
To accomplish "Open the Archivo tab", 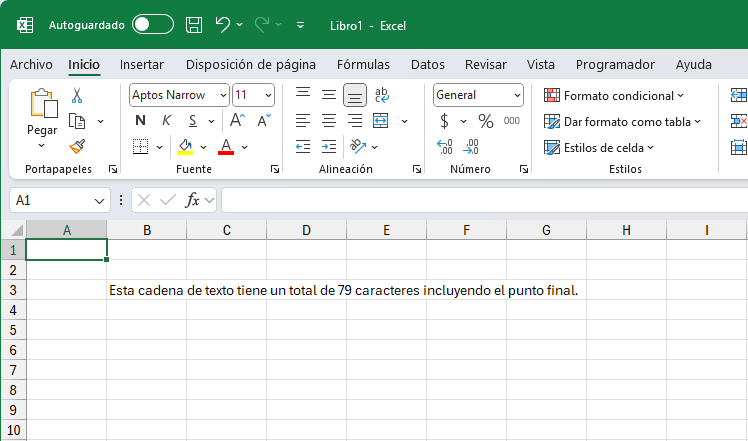I will coord(31,64).
